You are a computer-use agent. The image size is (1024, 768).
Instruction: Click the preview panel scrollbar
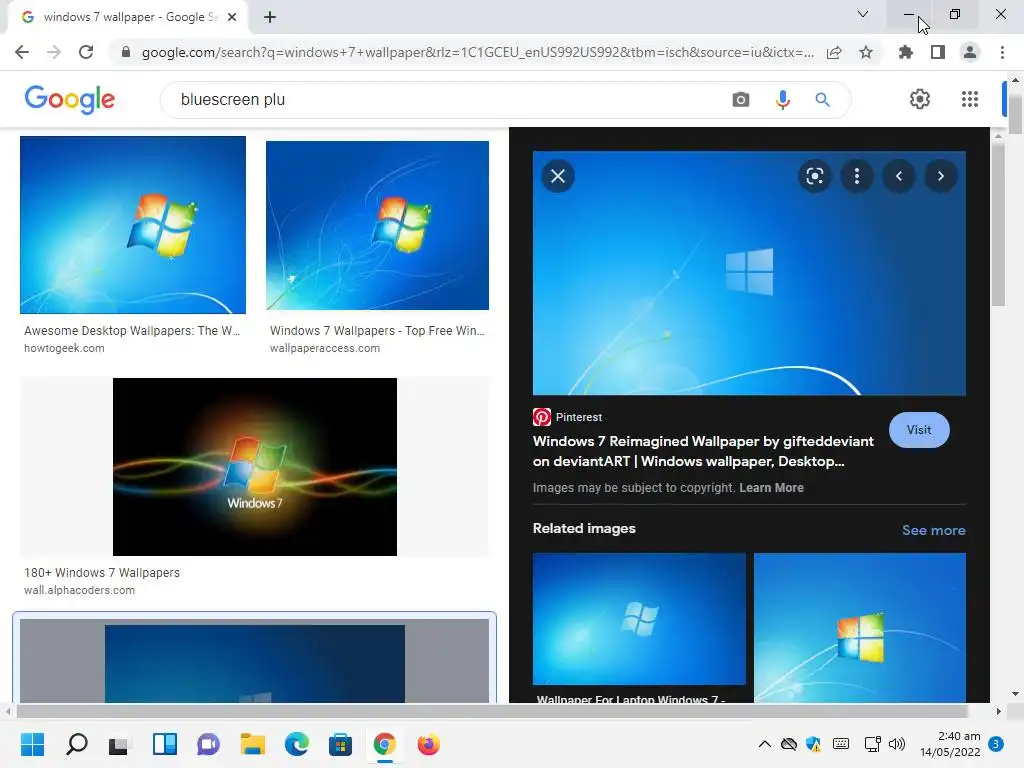[x=998, y=225]
